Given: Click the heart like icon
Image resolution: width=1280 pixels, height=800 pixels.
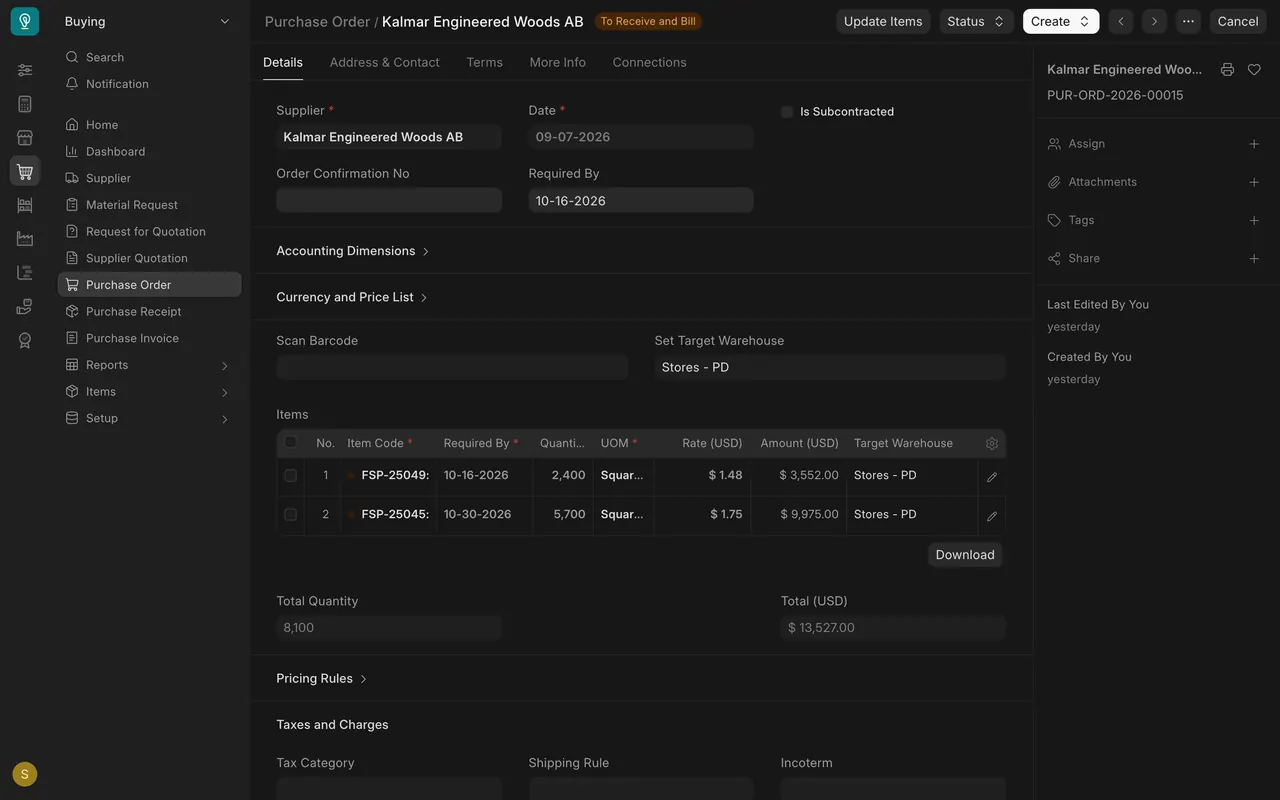Looking at the screenshot, I should point(1254,70).
